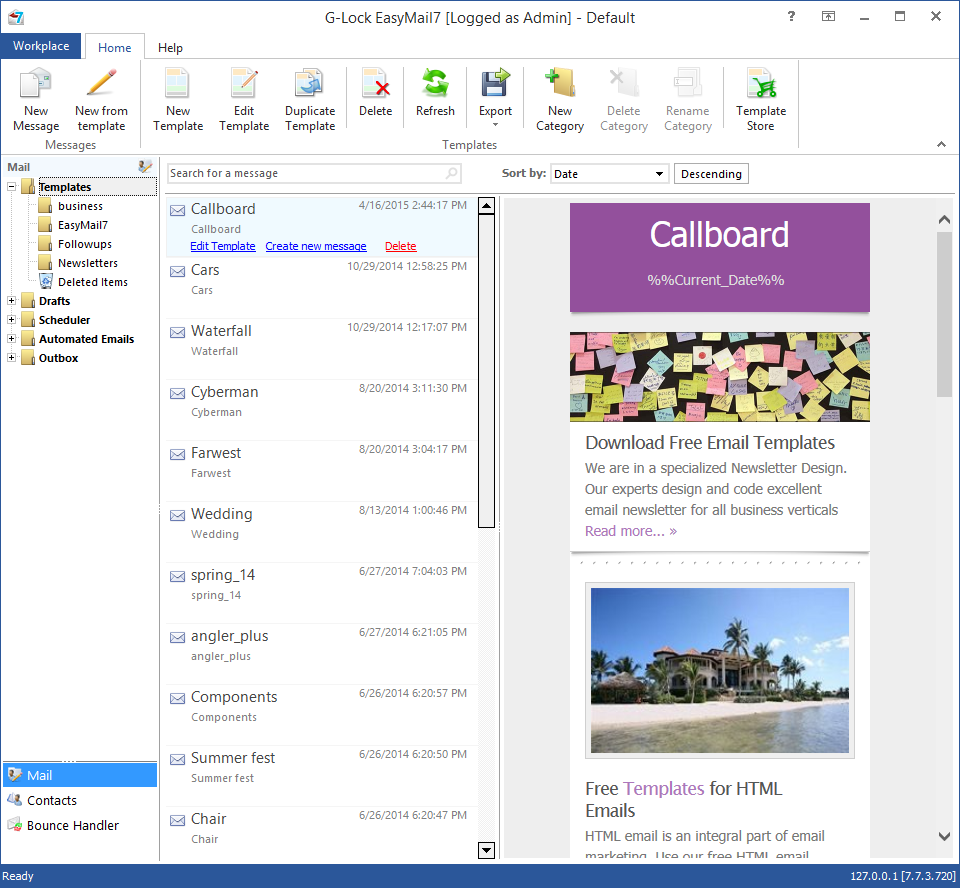Click the Delete Category ribbon icon
This screenshot has width=960, height=888.
pyautogui.click(x=623, y=83)
